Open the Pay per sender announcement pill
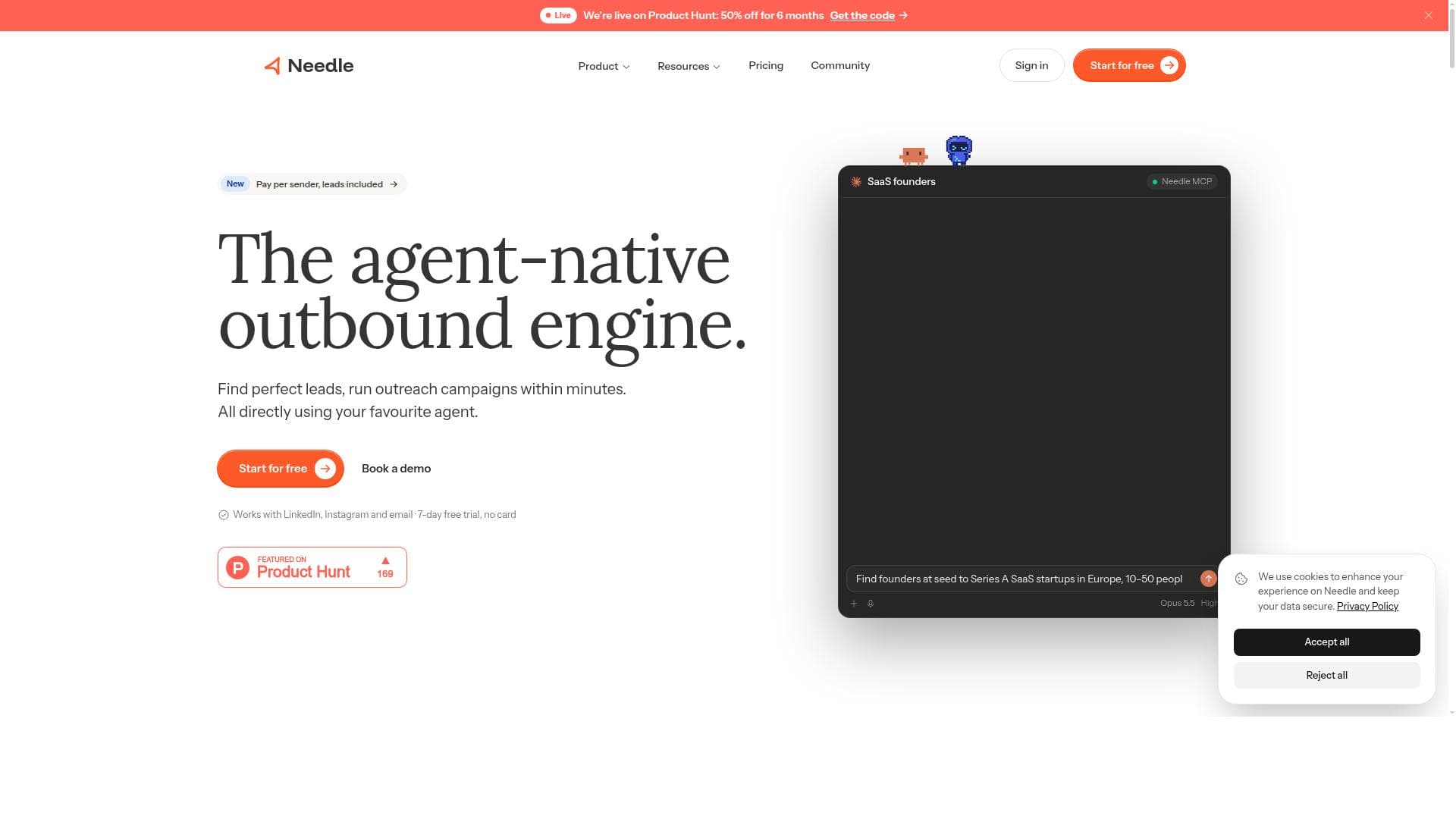This screenshot has width=1456, height=819. click(312, 184)
